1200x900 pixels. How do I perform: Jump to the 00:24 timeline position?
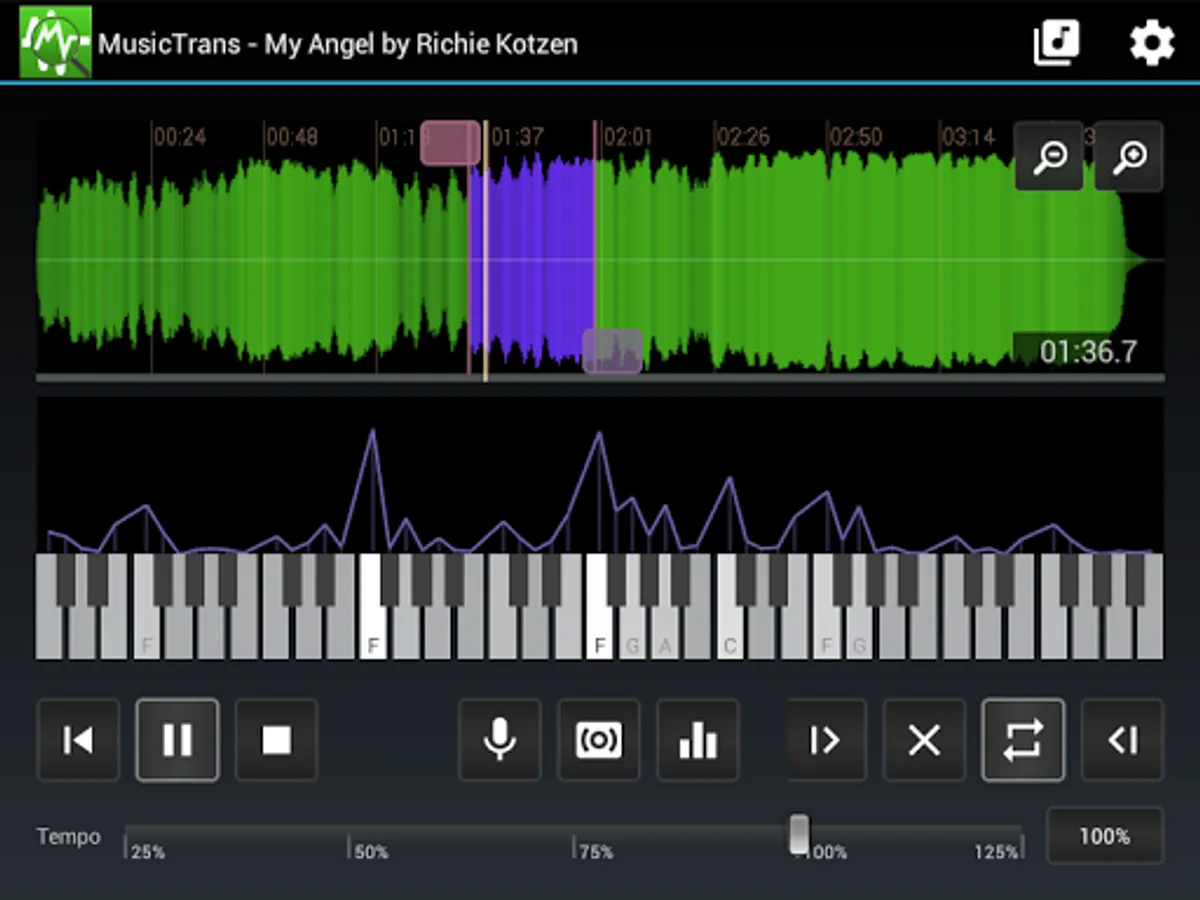(180, 137)
